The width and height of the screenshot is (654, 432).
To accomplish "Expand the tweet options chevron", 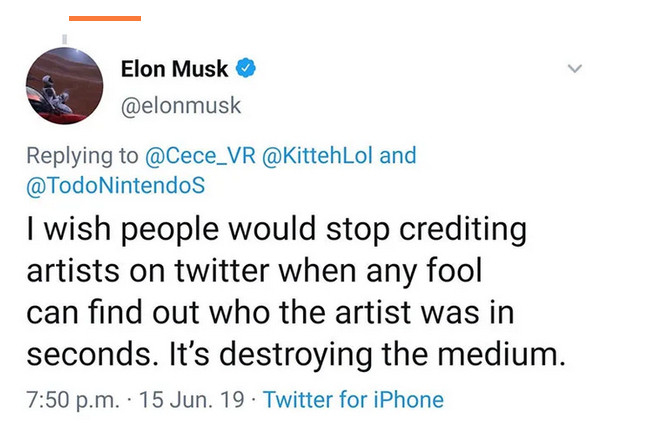I will (574, 69).
